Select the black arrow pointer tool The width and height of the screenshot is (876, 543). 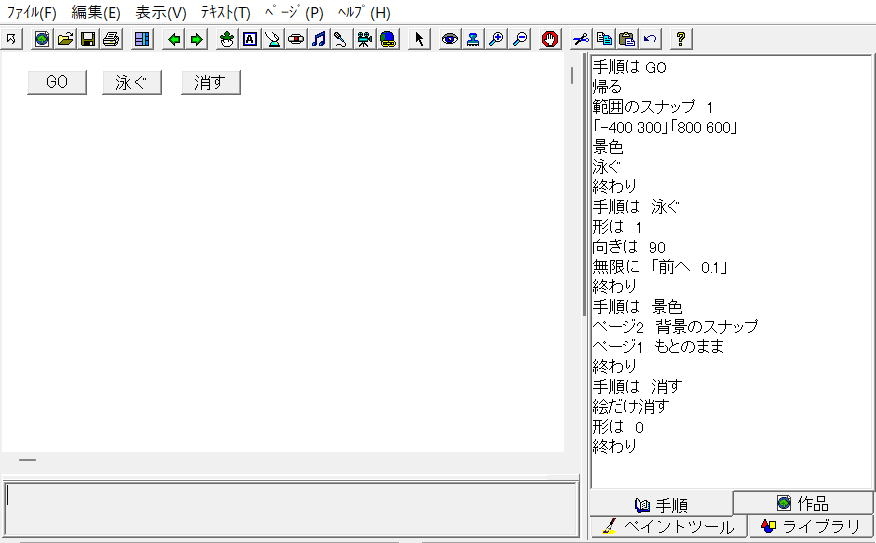pyautogui.click(x=419, y=39)
